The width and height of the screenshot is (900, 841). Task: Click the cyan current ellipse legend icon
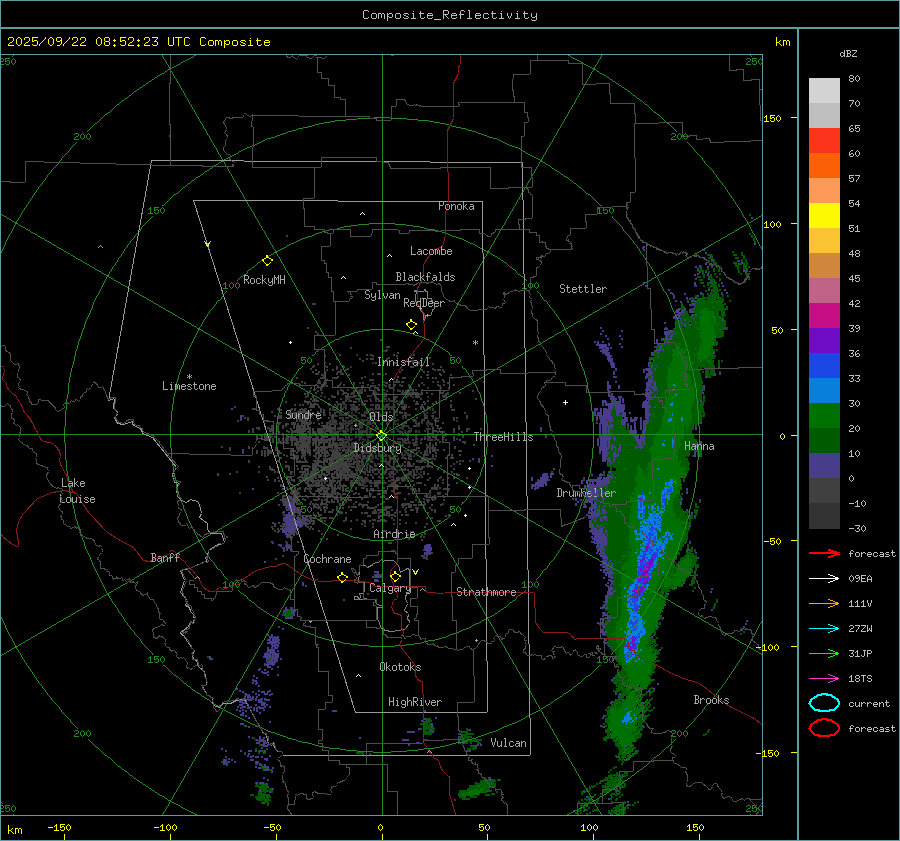824,703
